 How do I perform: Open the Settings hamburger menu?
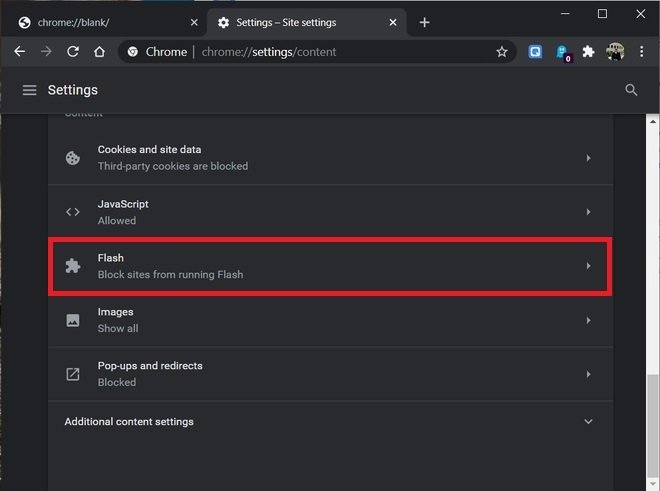tap(29, 90)
